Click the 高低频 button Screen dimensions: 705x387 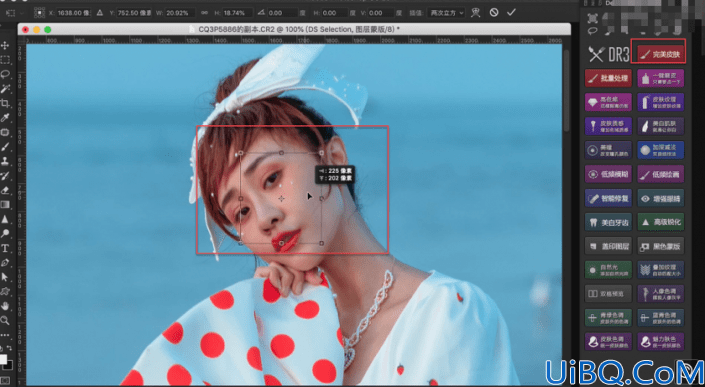(608, 102)
